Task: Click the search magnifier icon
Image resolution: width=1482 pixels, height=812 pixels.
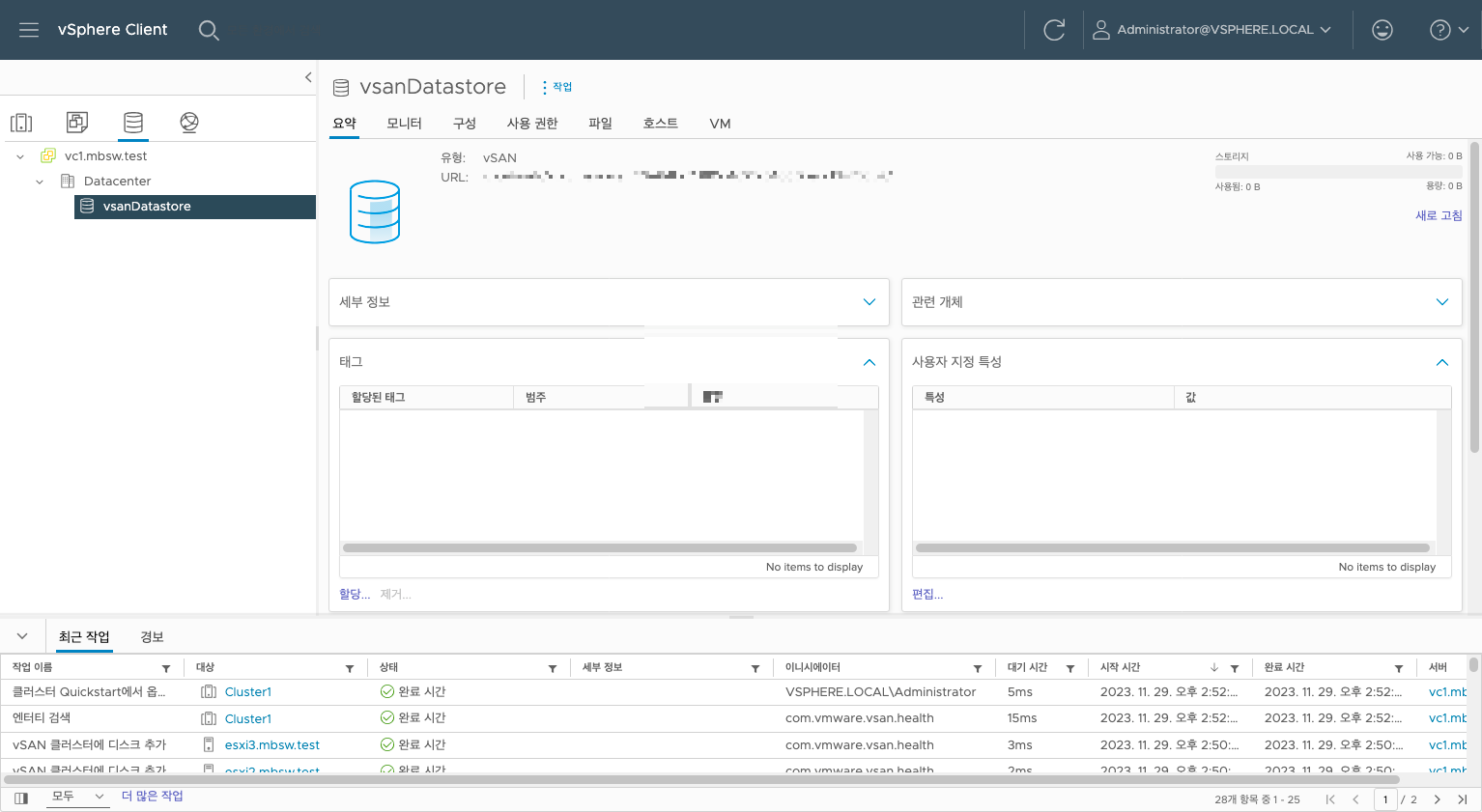Action: tap(209, 30)
